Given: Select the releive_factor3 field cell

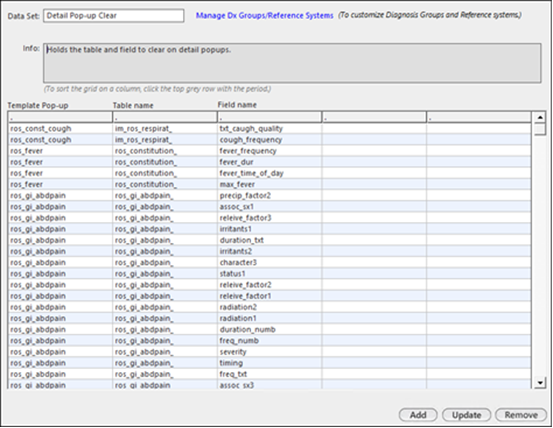Looking at the screenshot, I should (x=269, y=218).
